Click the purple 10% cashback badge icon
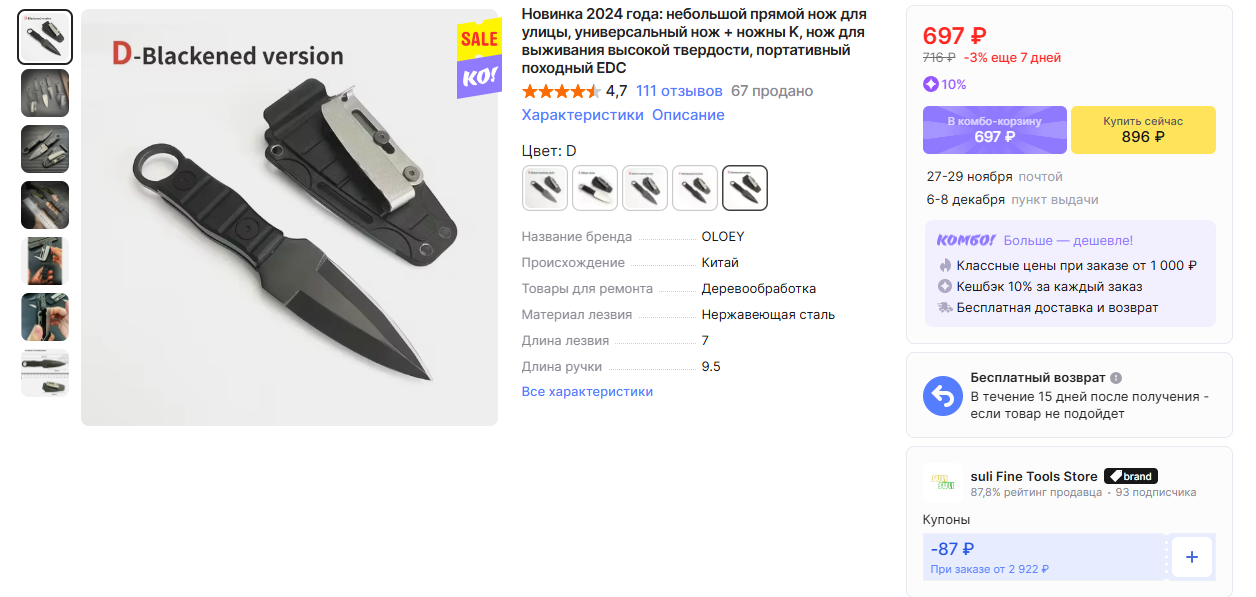Image resolution: width=1256 pixels, height=597 pixels. pos(930,84)
